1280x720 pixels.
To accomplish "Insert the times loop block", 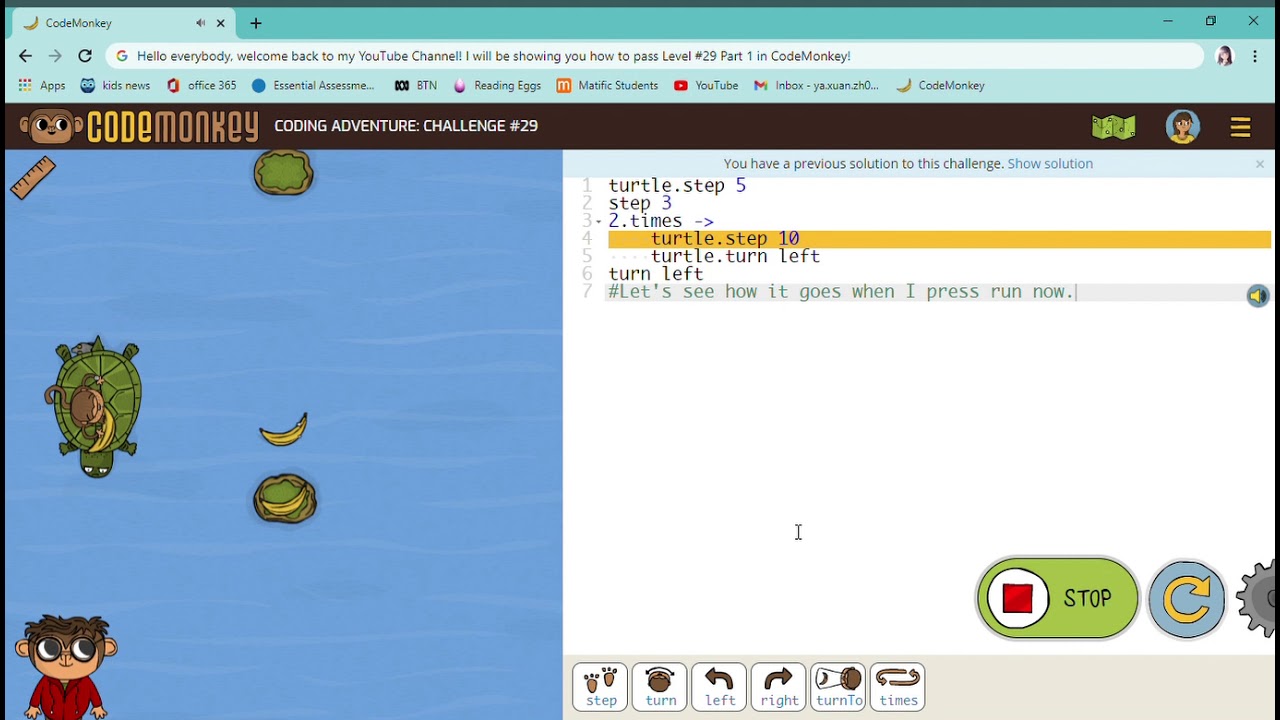I will click(898, 687).
